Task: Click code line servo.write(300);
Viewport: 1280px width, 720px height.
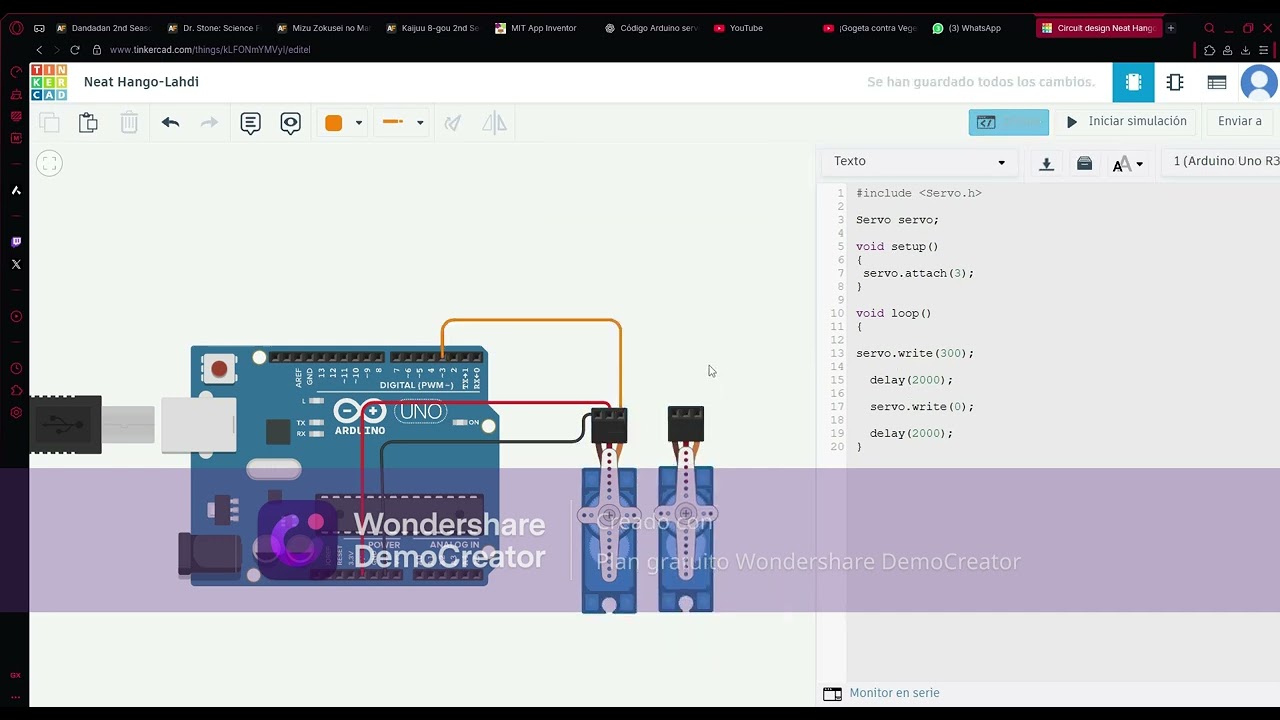Action: pyautogui.click(x=914, y=353)
